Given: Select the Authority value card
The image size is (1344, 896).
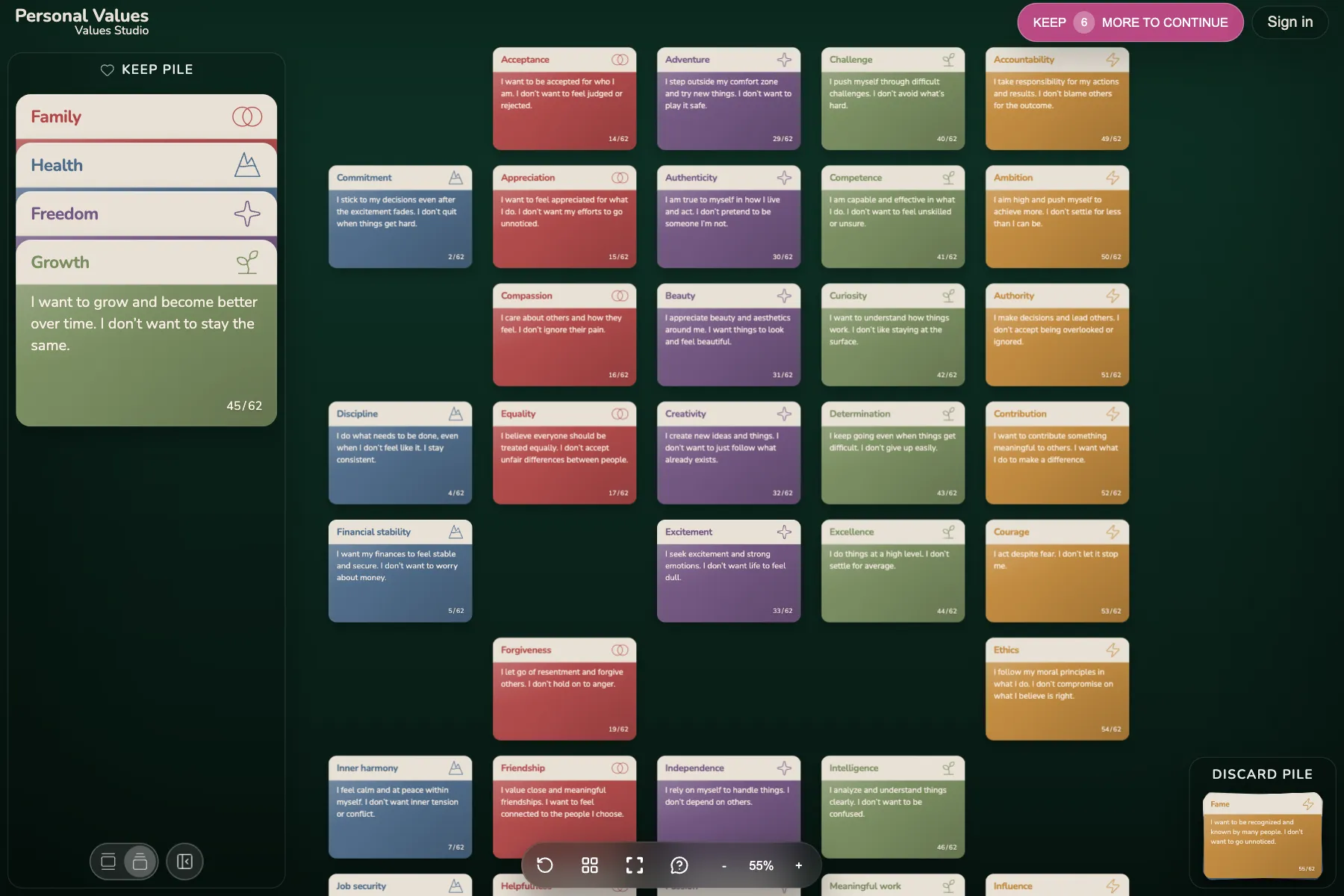Looking at the screenshot, I should click(x=1057, y=335).
